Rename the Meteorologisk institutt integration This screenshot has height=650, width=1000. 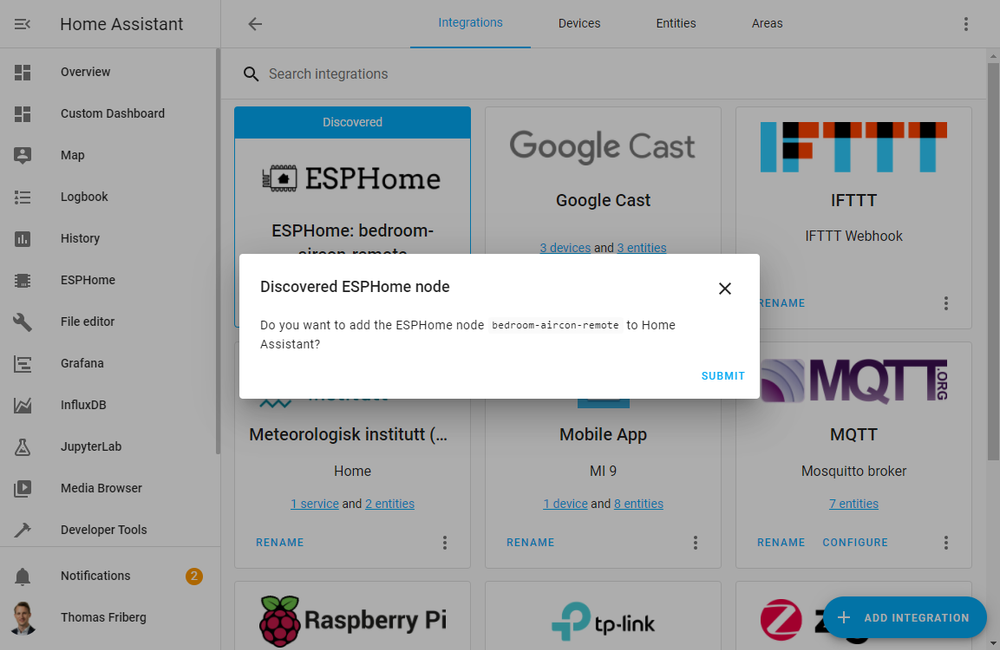(279, 543)
